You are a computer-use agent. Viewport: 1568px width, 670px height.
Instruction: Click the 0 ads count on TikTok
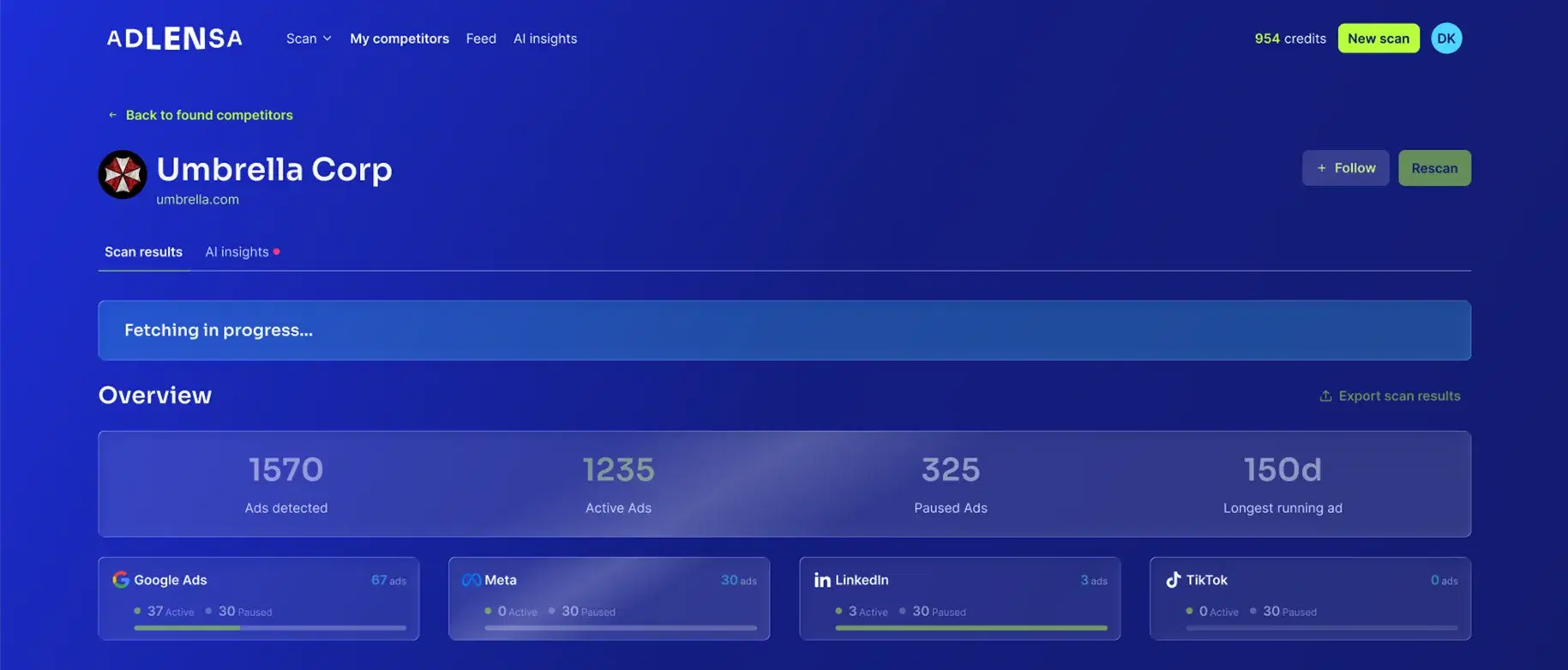coord(1445,581)
